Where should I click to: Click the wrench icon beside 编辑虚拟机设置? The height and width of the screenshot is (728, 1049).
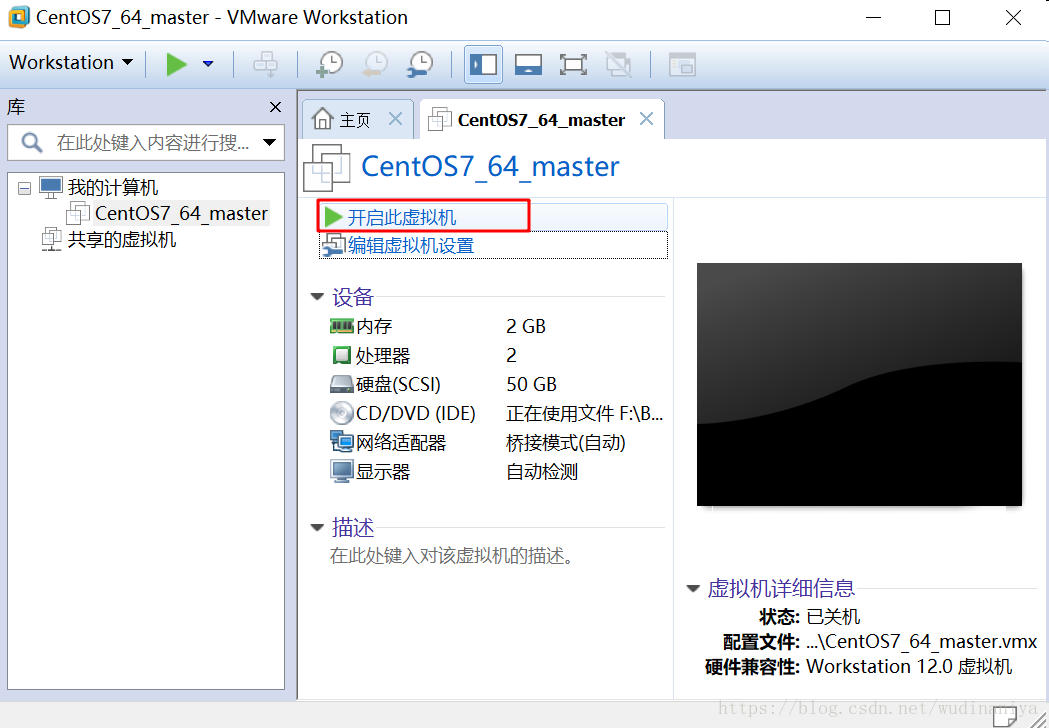(333, 246)
